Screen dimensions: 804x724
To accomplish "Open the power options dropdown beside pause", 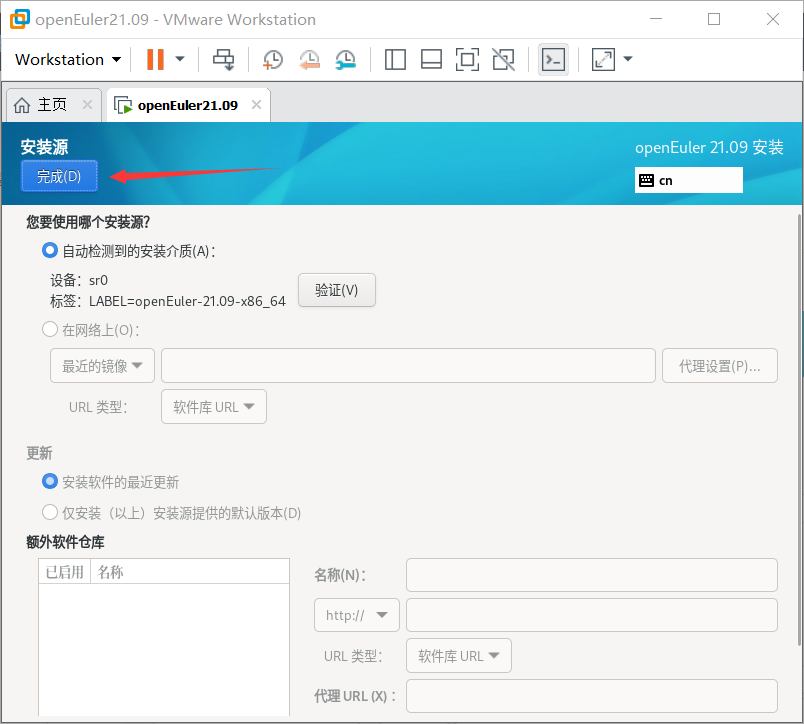I will tap(180, 59).
